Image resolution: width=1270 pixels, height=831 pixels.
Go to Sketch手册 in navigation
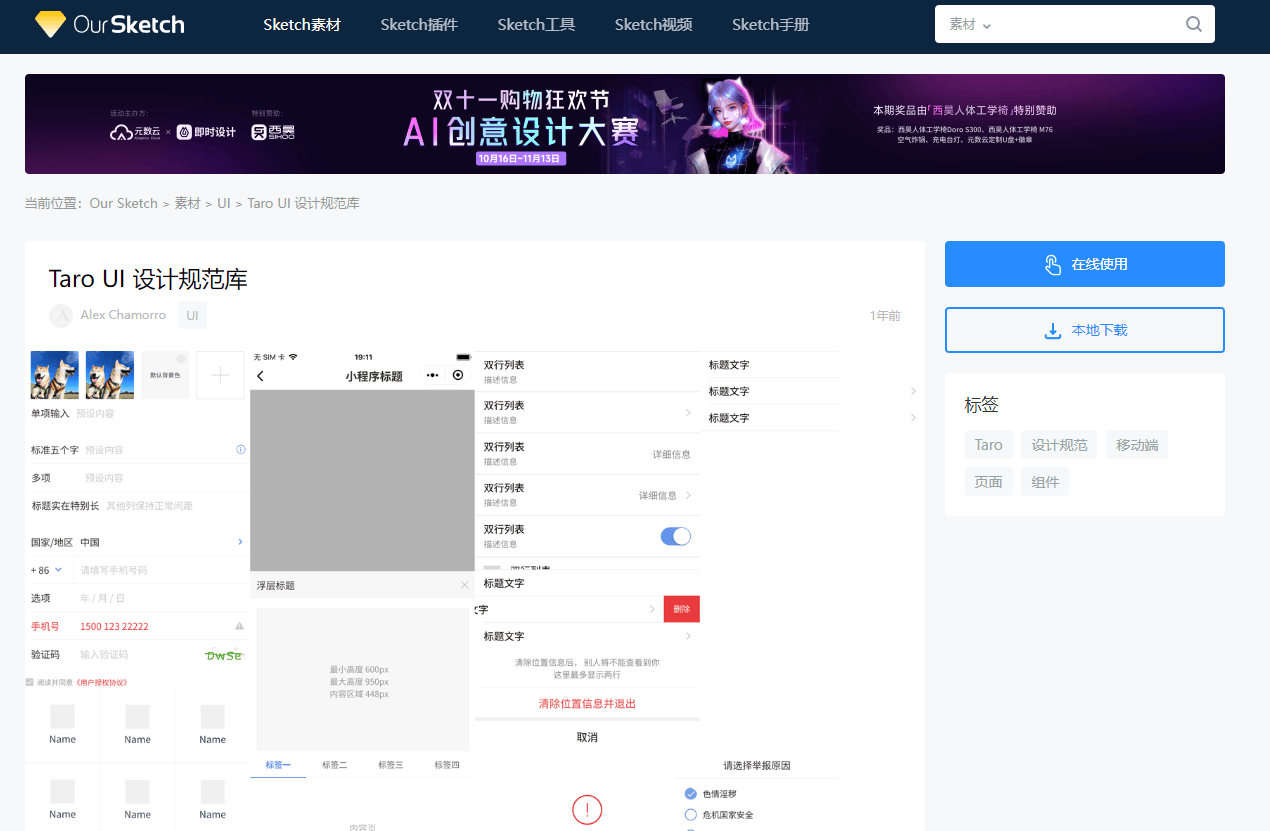(770, 25)
